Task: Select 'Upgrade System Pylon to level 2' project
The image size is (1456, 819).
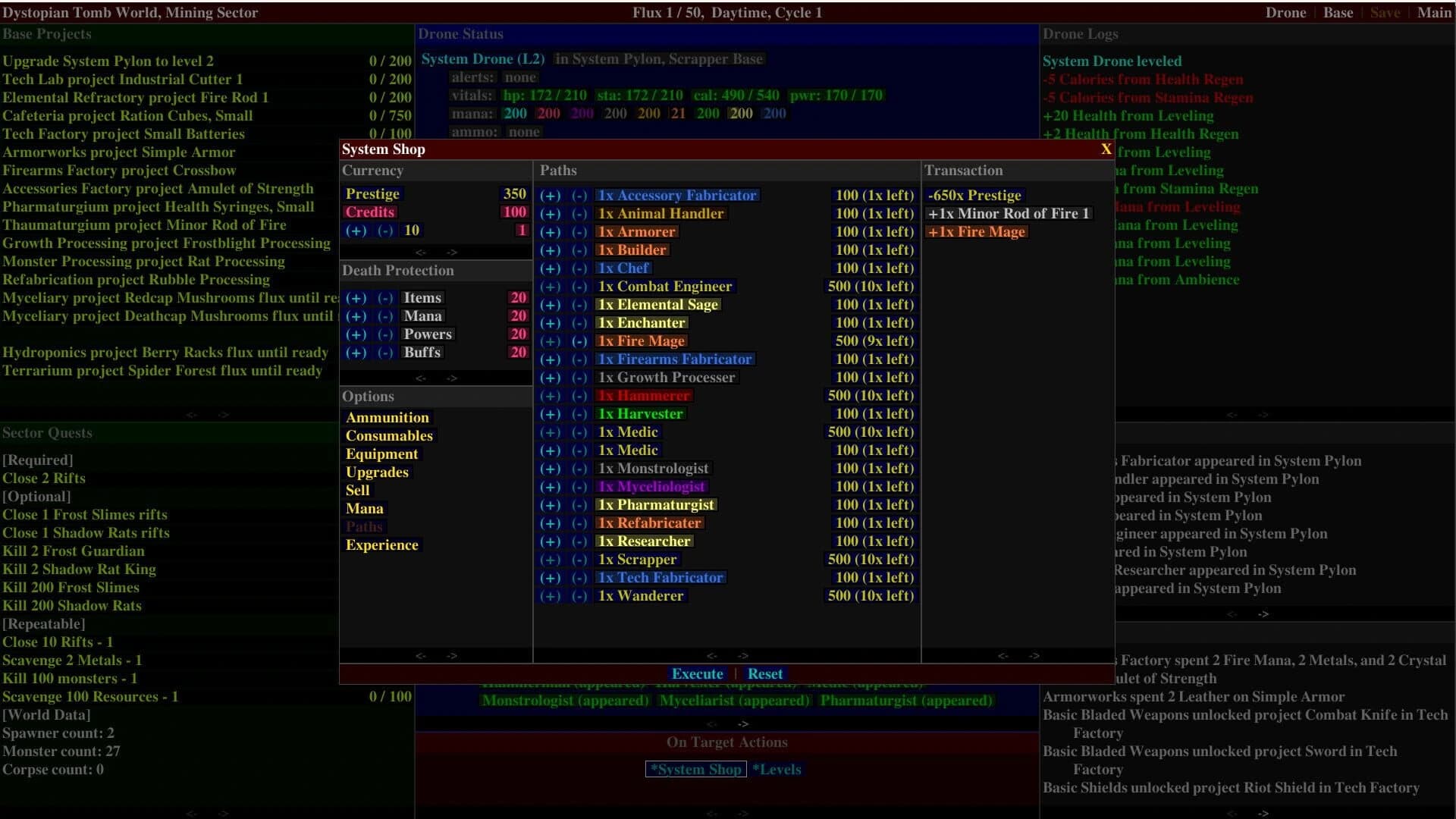Action: tap(206, 61)
